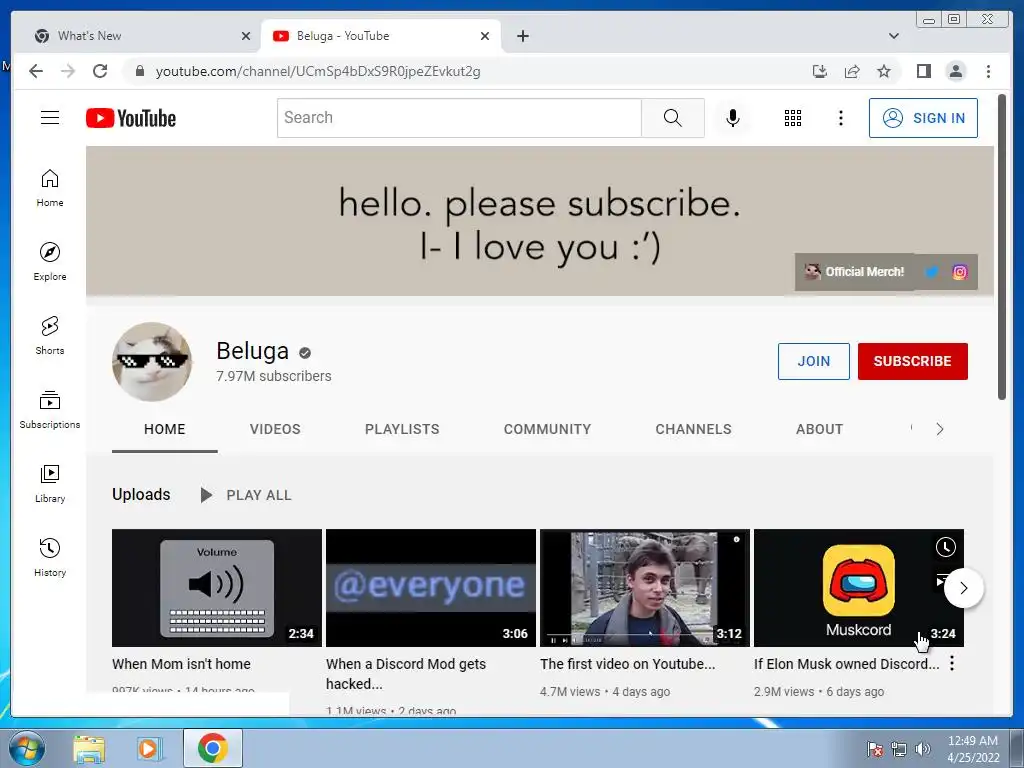
Task: Open 'When a Discord Mod gets hacked...' title
Action: [x=406, y=673]
